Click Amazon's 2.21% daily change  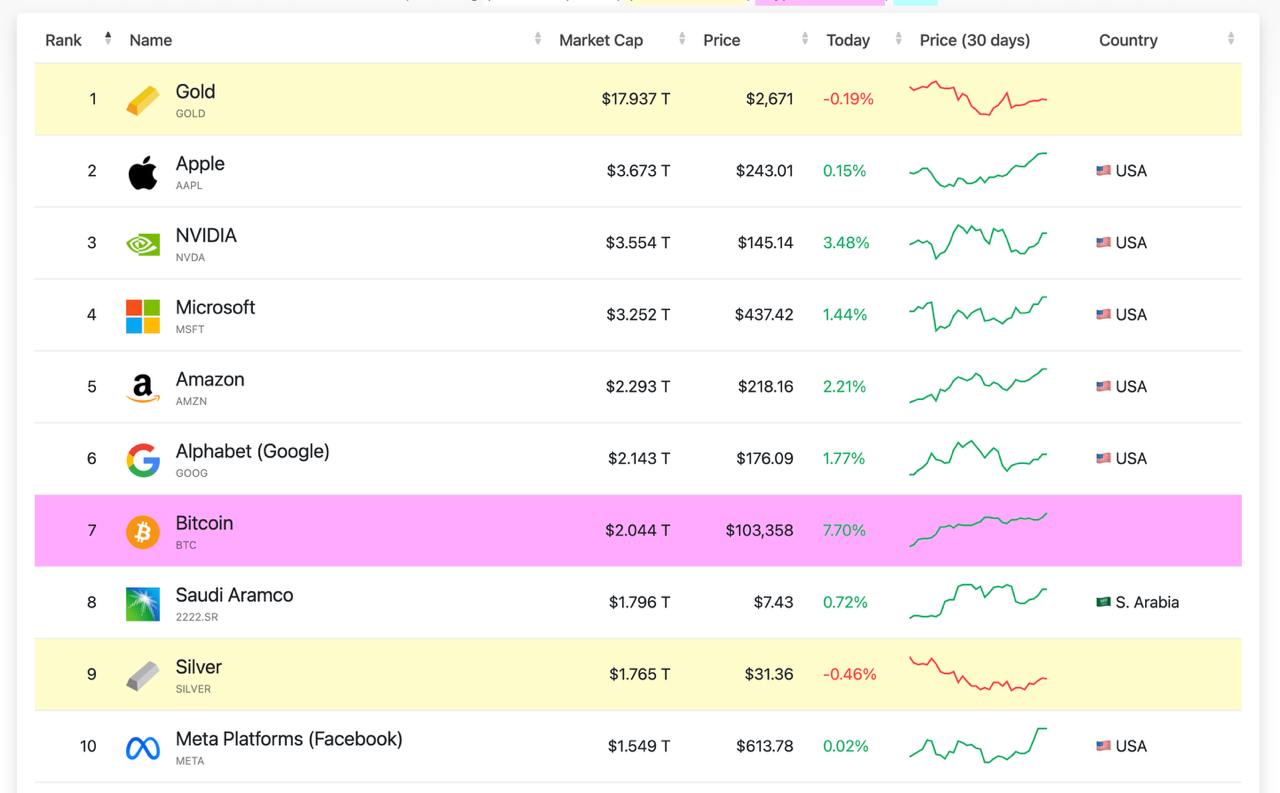[x=845, y=387]
